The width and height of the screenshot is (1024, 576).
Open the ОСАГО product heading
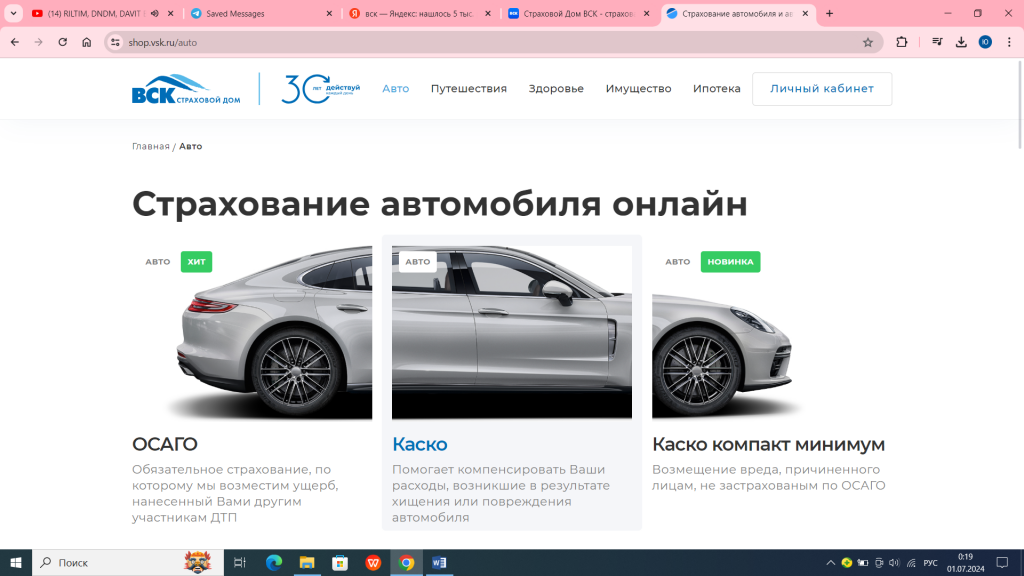pyautogui.click(x=165, y=444)
